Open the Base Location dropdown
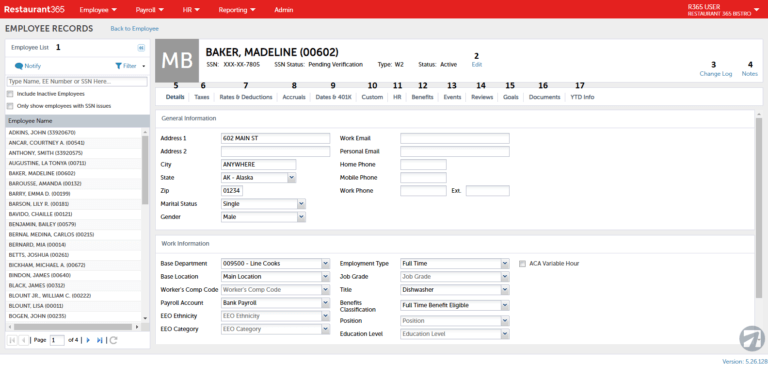 [x=325, y=277]
